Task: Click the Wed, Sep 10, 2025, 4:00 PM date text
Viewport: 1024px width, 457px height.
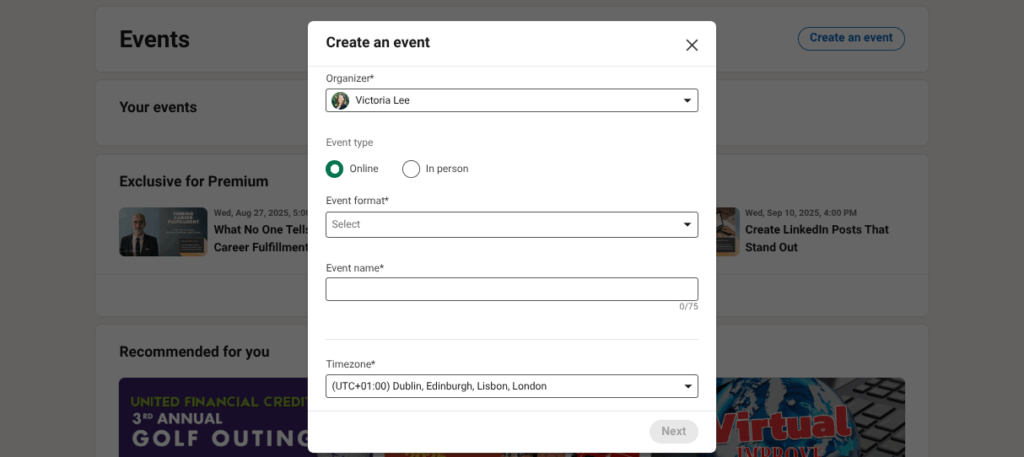Action: coord(801,213)
